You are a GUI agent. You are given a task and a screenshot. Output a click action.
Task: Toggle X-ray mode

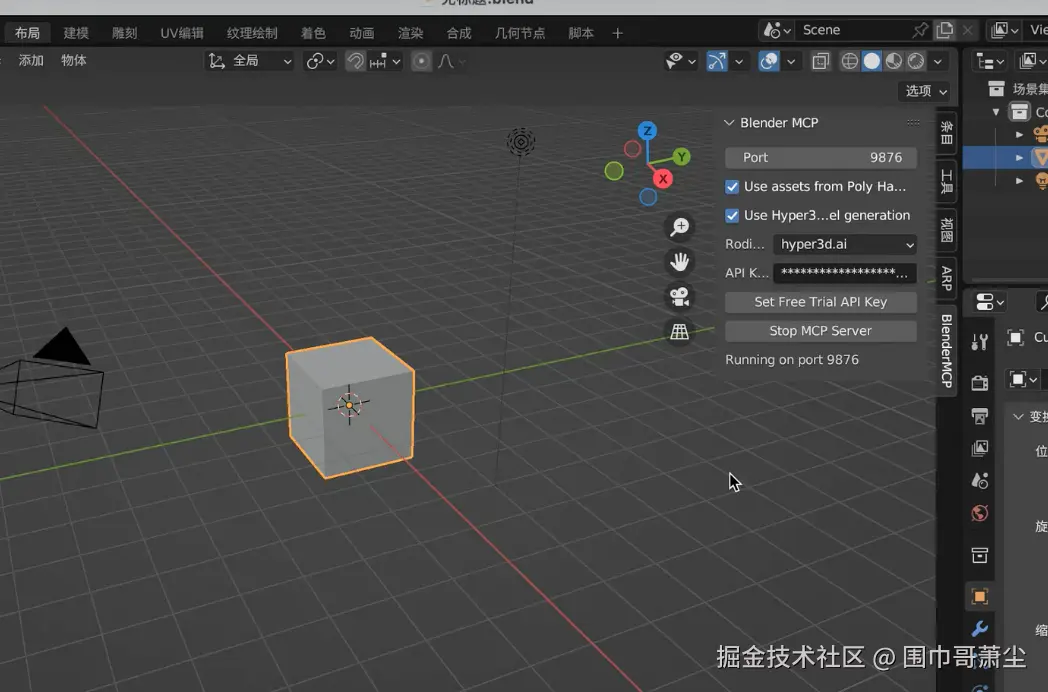pyautogui.click(x=821, y=62)
